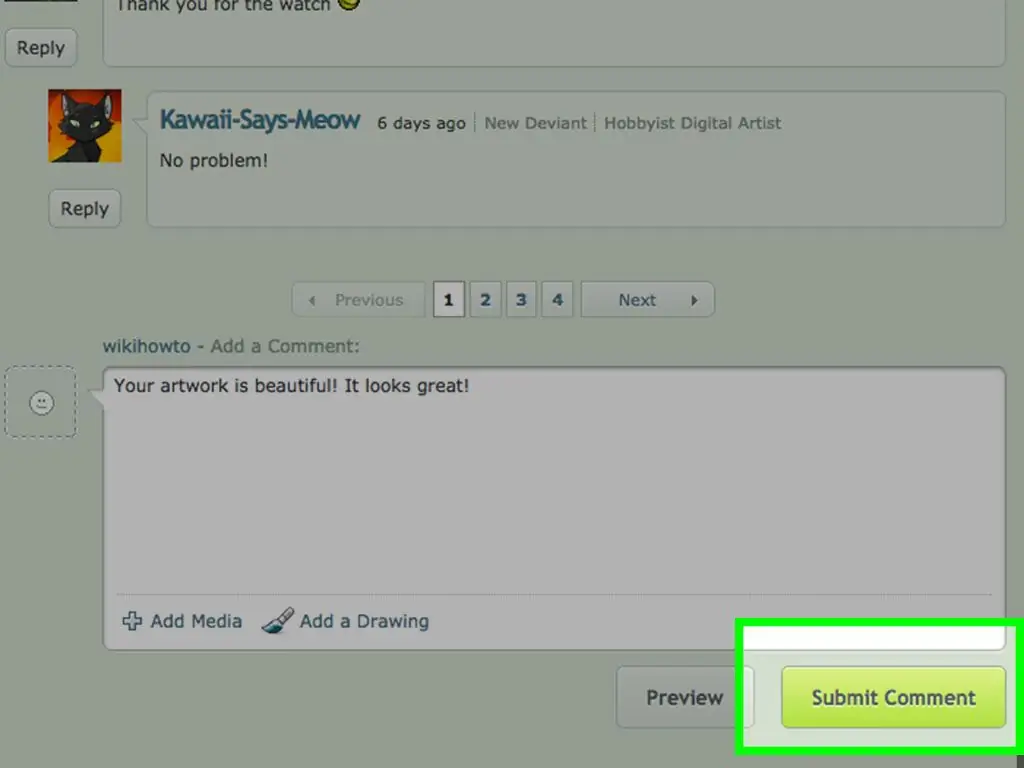Click the Add Media text link
The image size is (1024, 768).
tap(196, 621)
